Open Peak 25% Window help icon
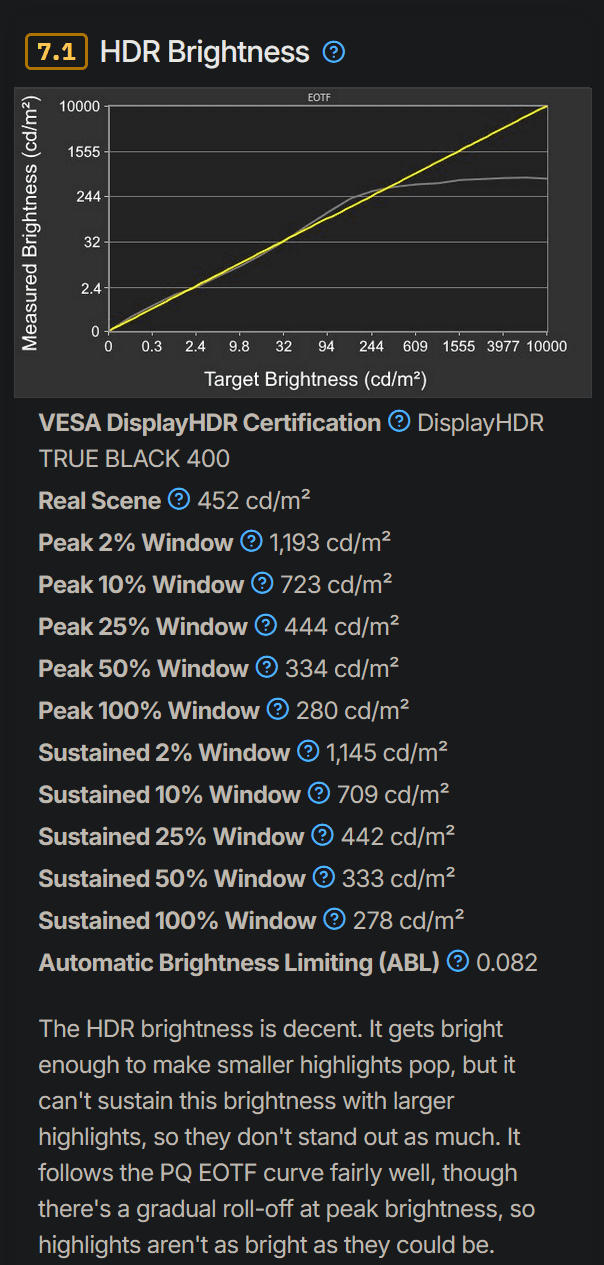 (265, 626)
